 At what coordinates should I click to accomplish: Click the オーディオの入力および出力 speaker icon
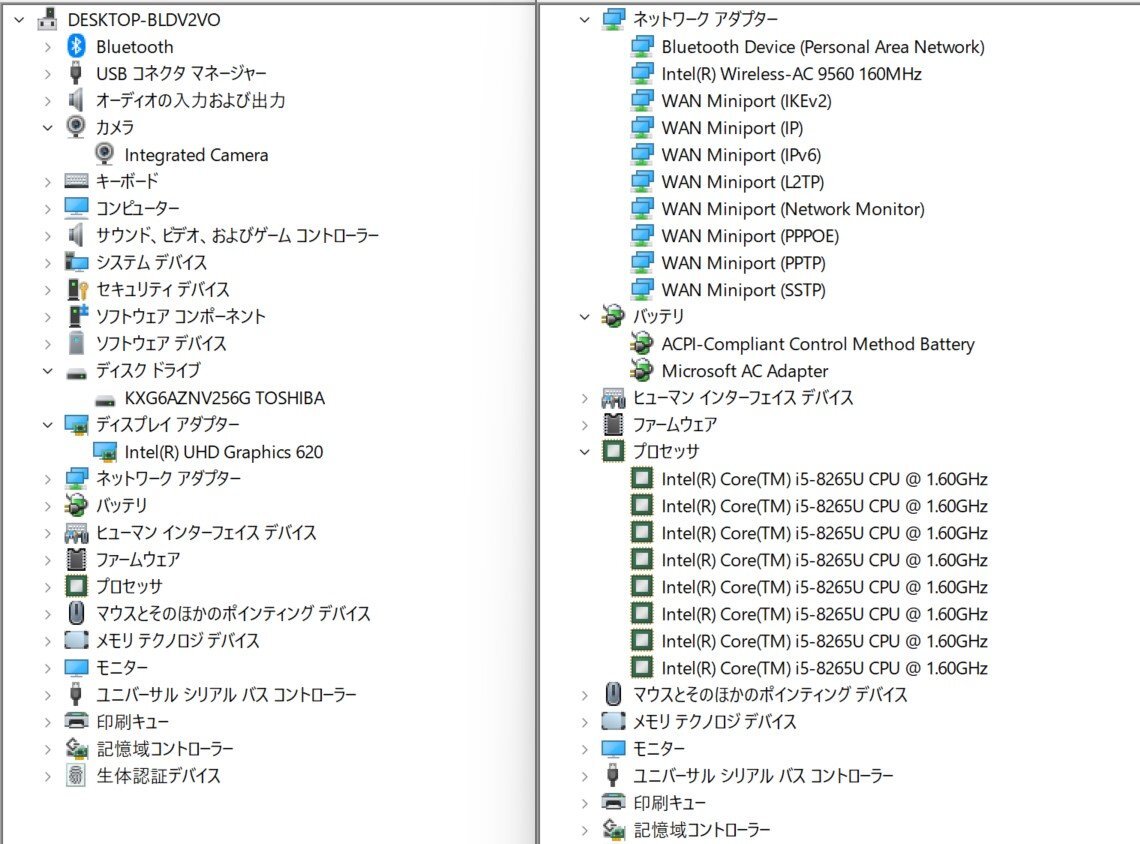76,100
